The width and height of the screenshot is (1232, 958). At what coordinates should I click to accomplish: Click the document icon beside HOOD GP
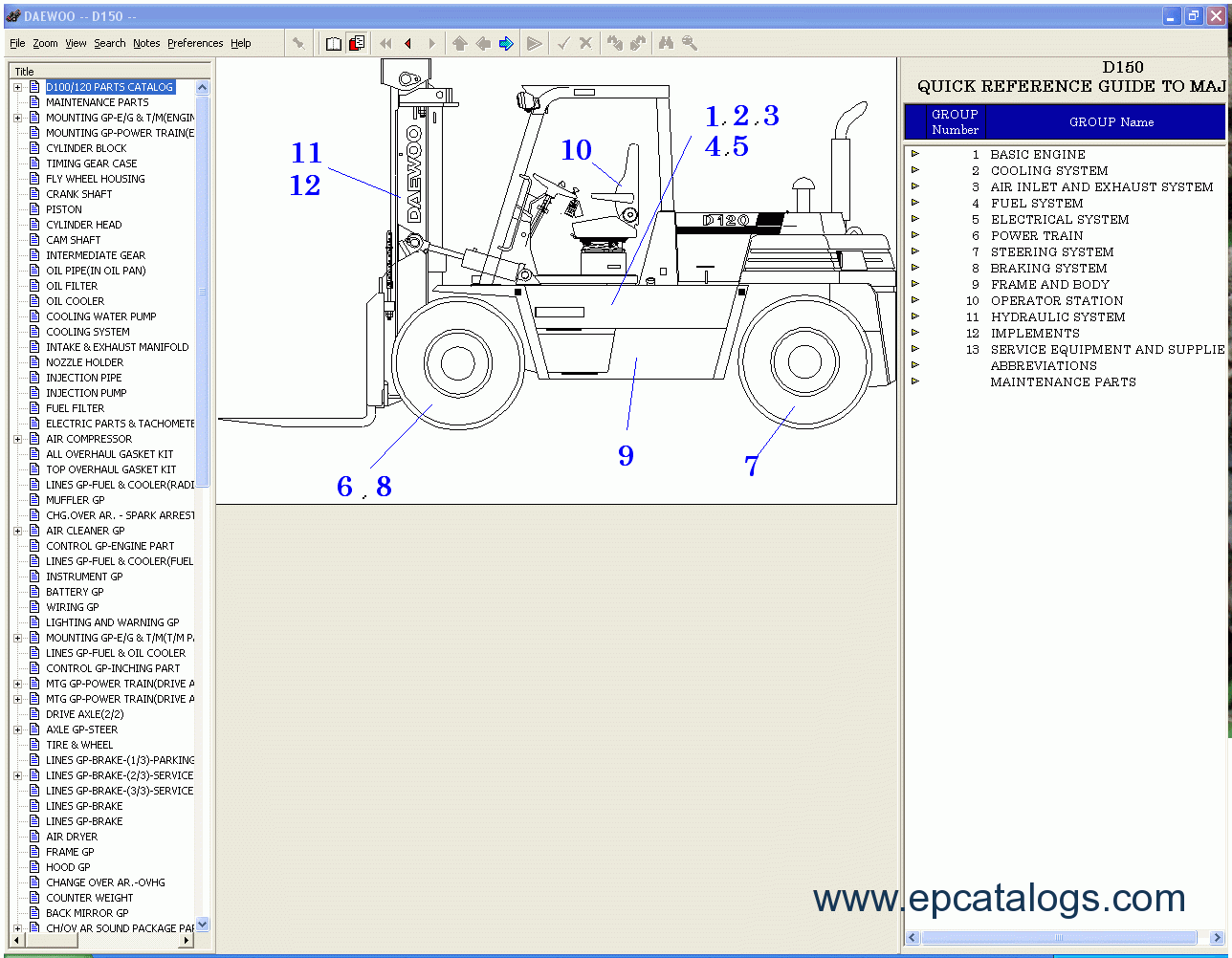(x=35, y=867)
